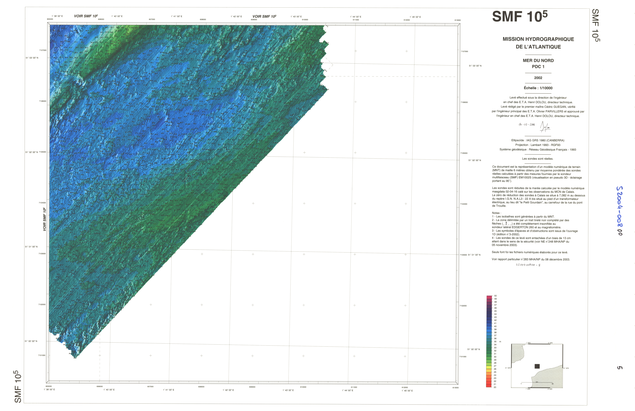Click the VOIR SMF label at top center

tap(266, 17)
